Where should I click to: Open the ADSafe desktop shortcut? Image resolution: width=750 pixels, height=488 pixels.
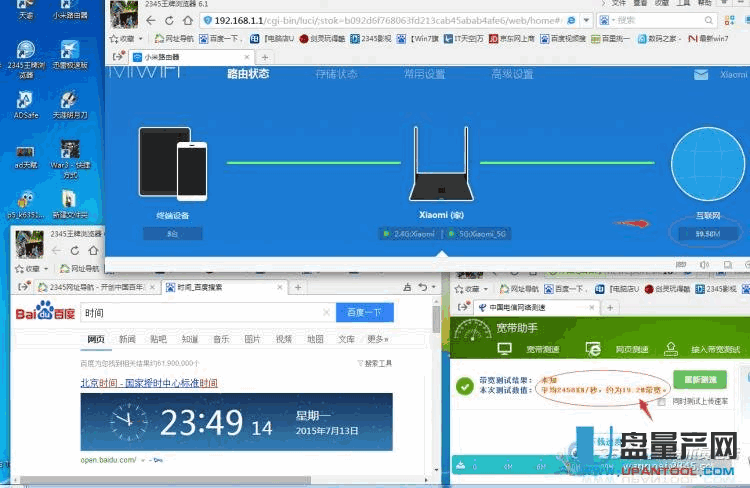click(24, 105)
